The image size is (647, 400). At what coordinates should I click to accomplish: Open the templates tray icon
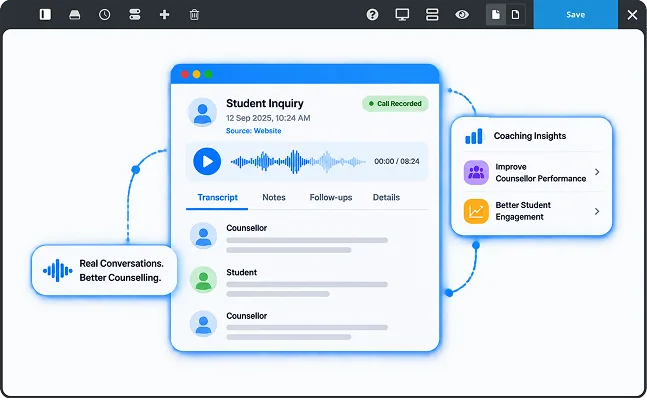75,15
